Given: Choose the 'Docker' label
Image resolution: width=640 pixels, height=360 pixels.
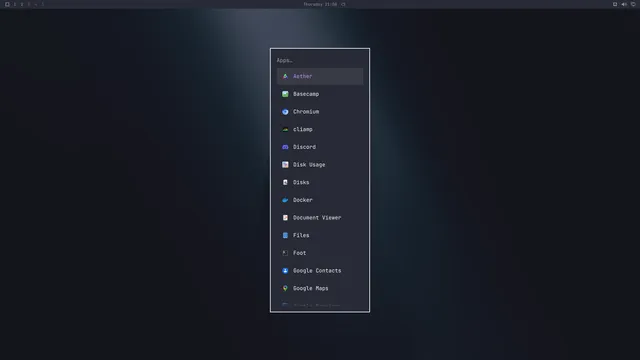Looking at the screenshot, I should (302, 200).
